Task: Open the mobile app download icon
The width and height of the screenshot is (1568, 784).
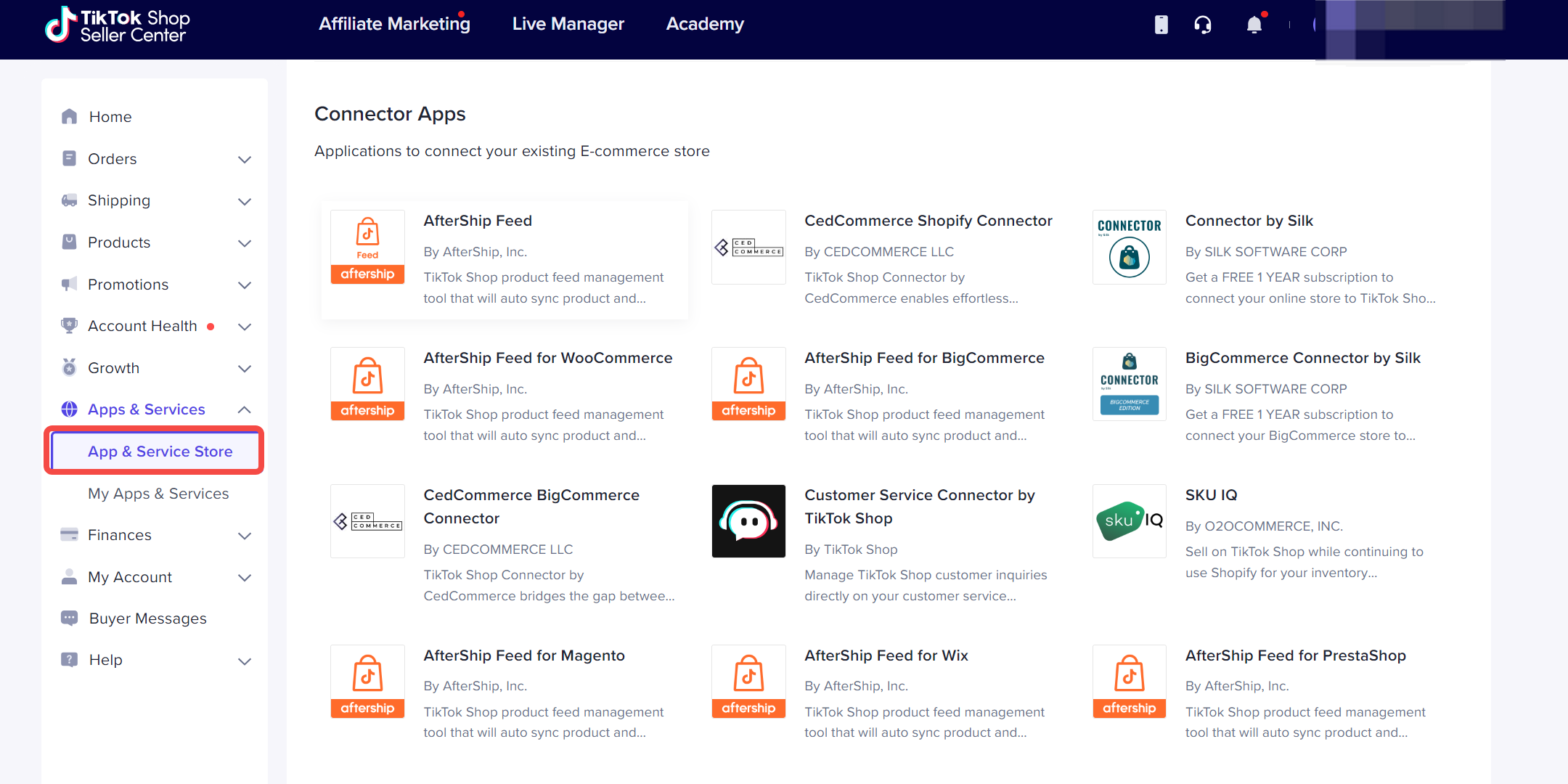Action: point(1161,25)
